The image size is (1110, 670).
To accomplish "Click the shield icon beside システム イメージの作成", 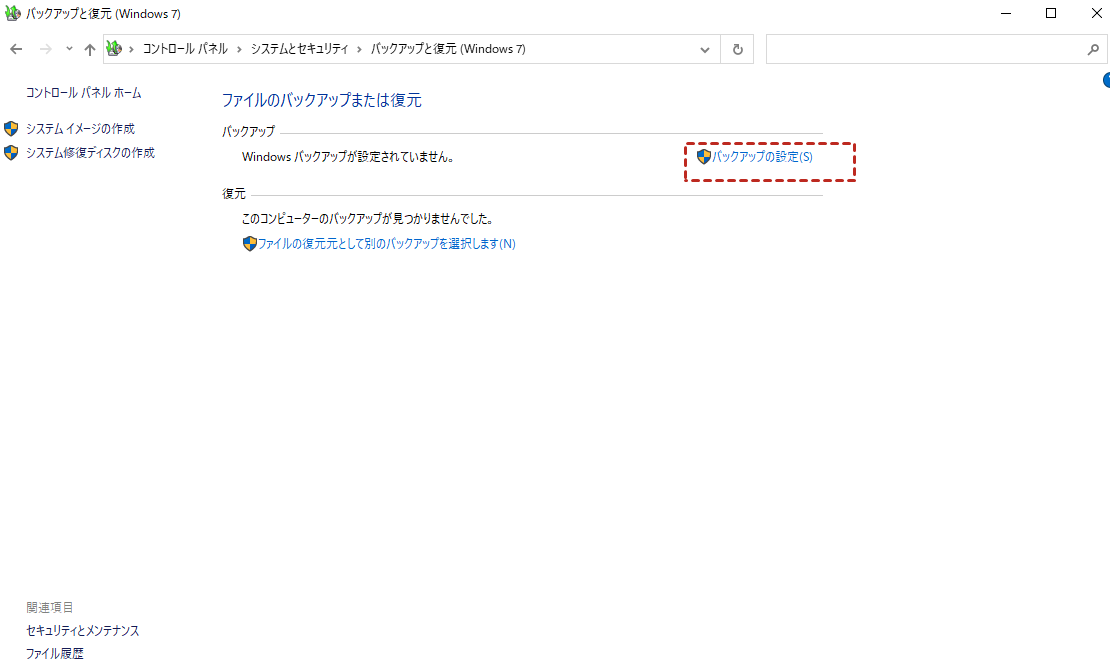I will tap(11, 128).
